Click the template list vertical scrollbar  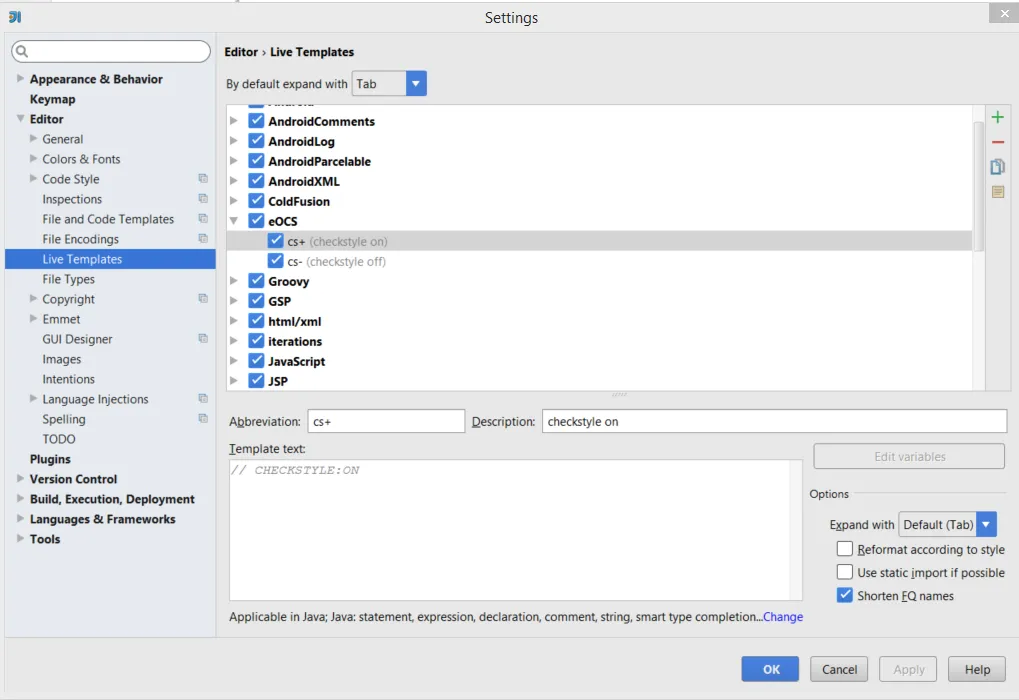tap(978, 180)
